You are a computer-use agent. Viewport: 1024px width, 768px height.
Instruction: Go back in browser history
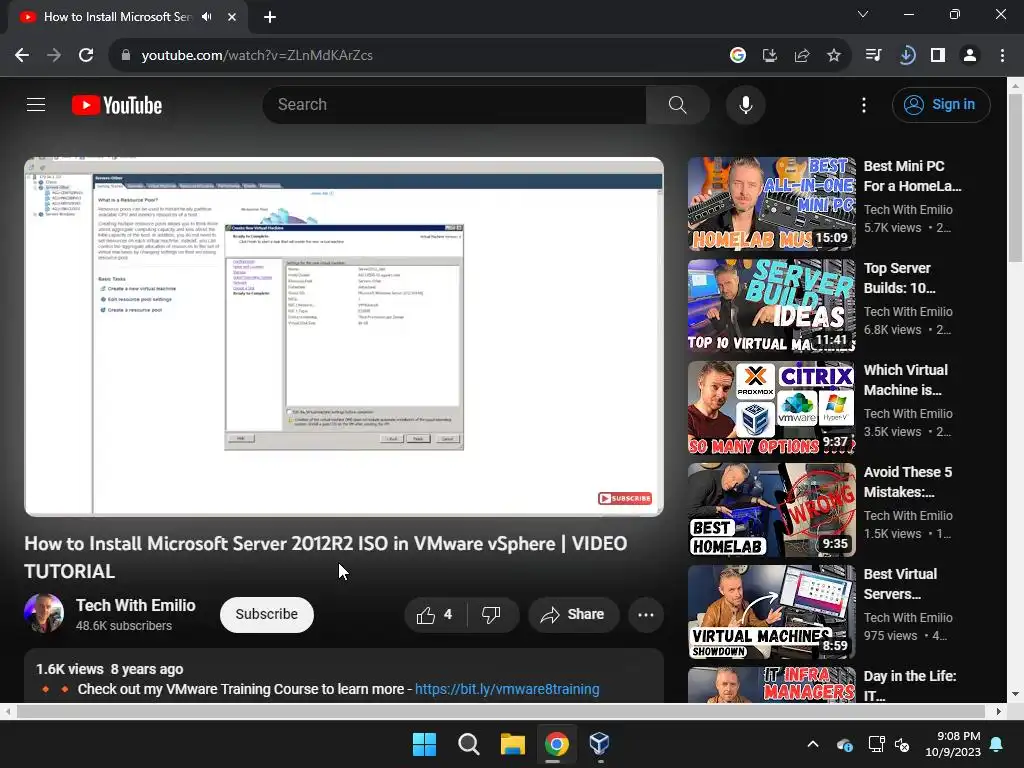[22, 55]
